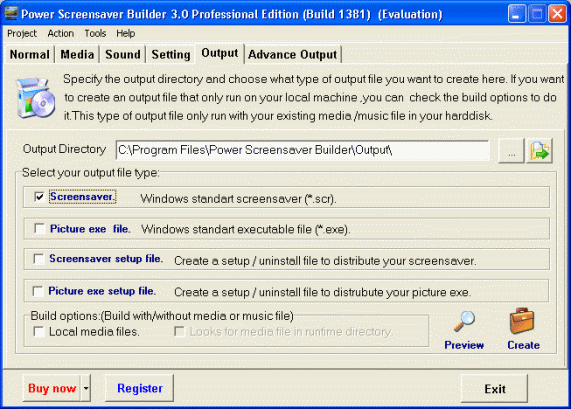Open the output folder via the green-arrow icon
The height and width of the screenshot is (409, 571).
pyautogui.click(x=539, y=150)
